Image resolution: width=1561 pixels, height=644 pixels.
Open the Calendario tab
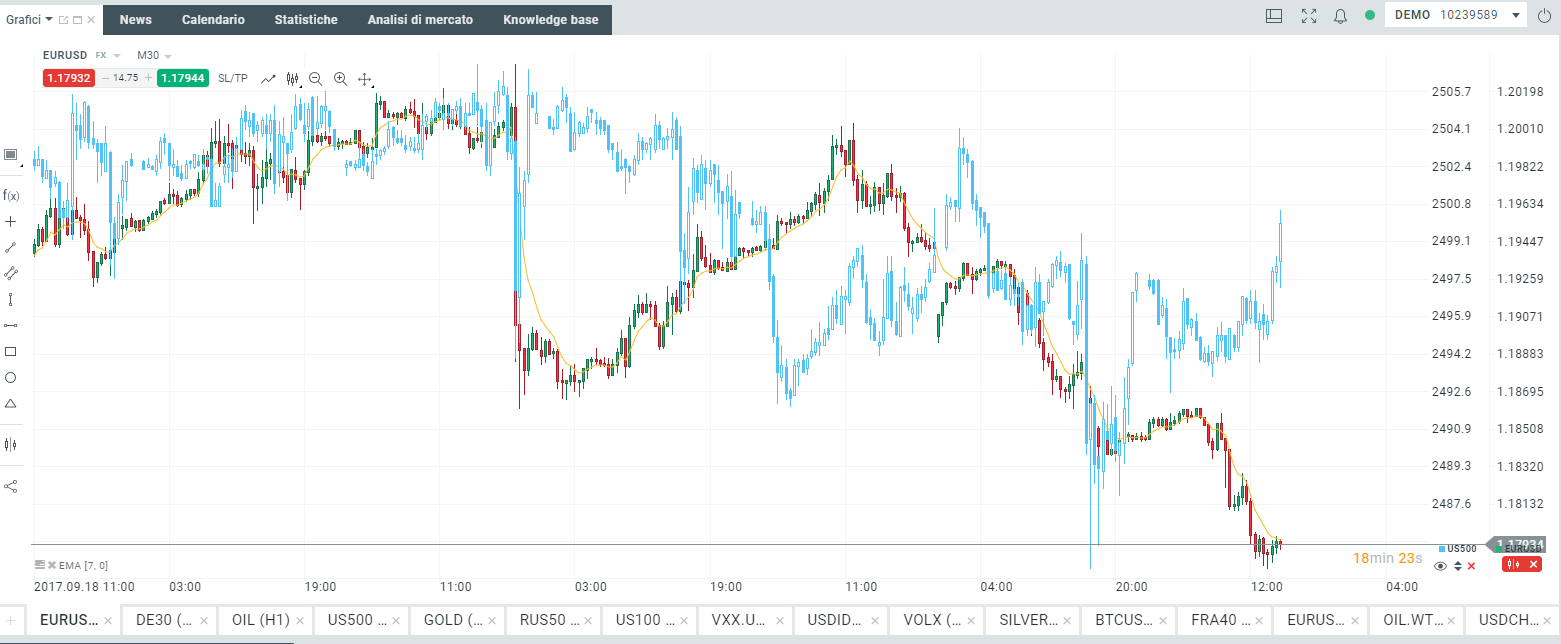[213, 19]
